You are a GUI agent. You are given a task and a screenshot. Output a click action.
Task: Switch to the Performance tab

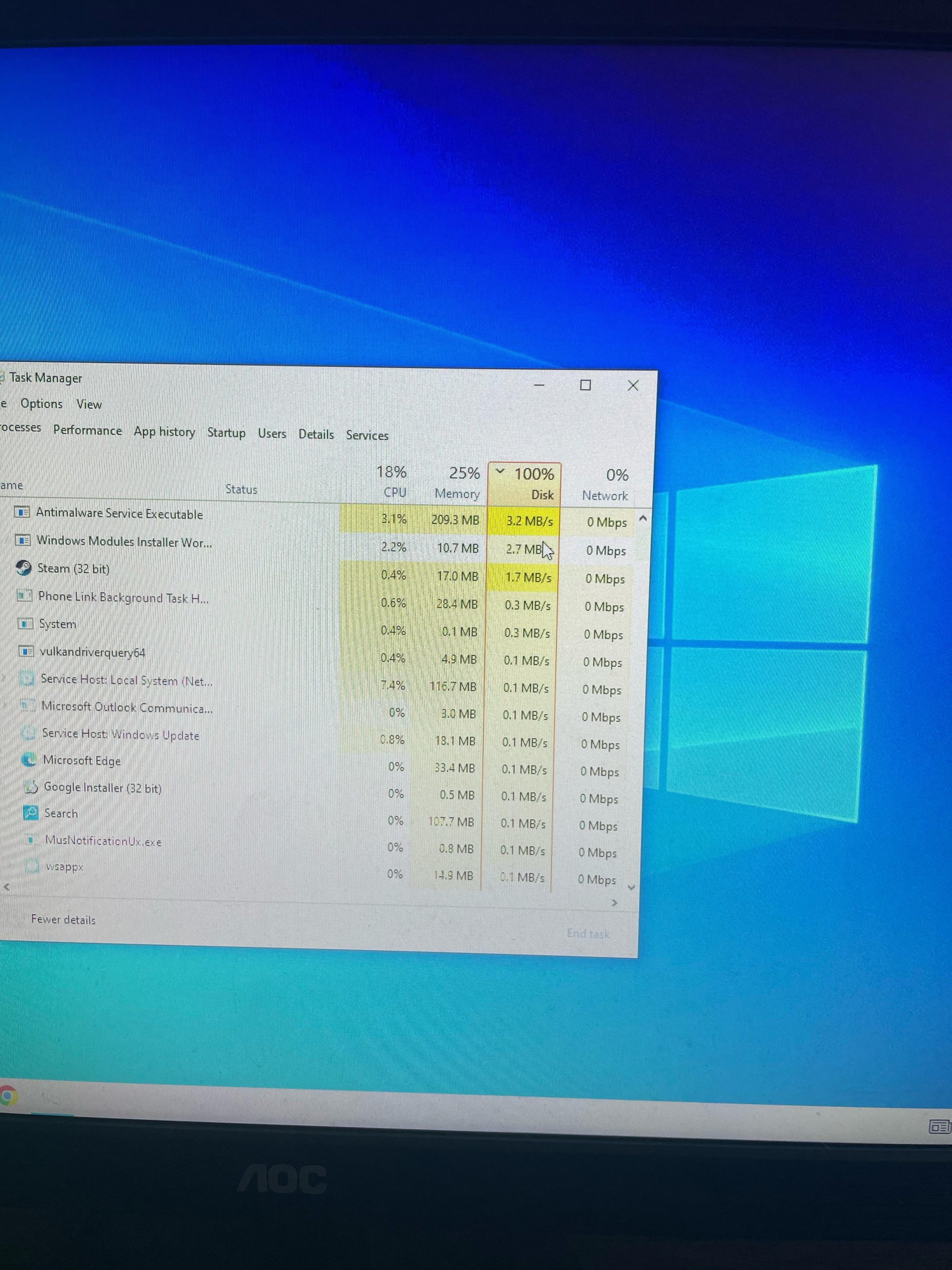point(87,431)
